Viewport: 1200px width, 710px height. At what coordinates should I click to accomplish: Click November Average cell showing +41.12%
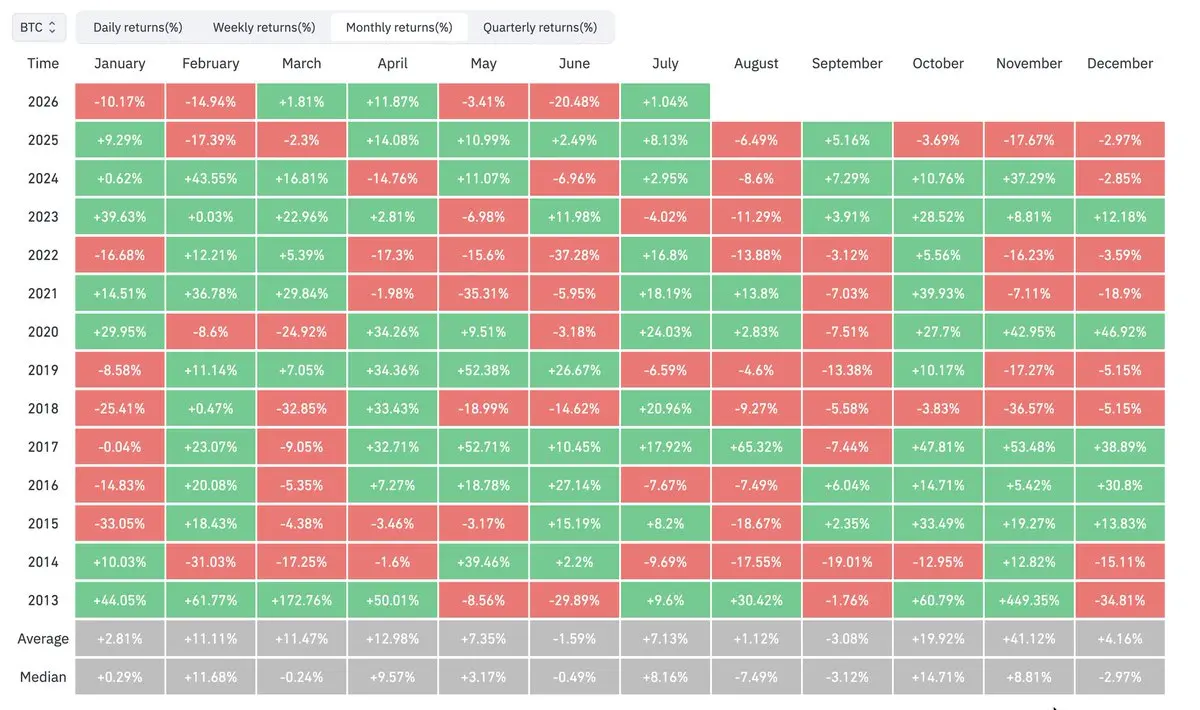click(x=1029, y=639)
